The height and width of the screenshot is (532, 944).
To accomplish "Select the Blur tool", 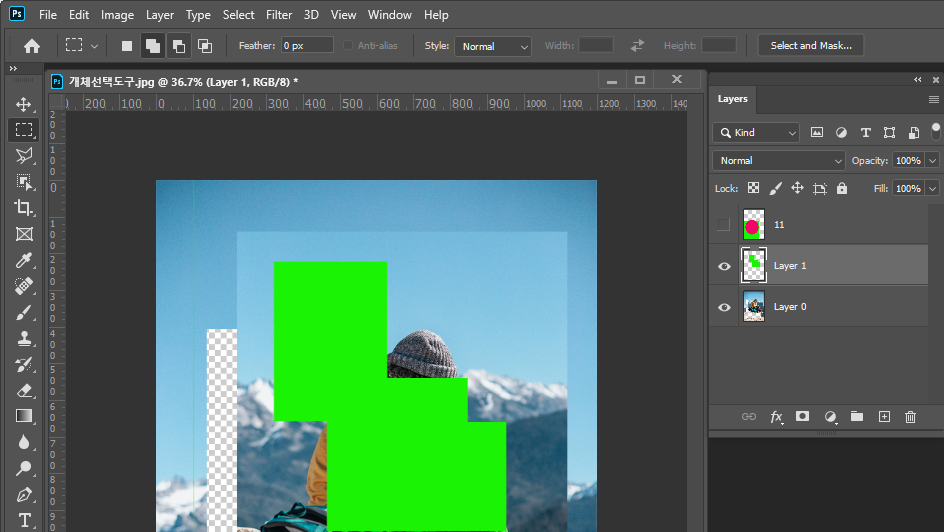I will click(23, 442).
